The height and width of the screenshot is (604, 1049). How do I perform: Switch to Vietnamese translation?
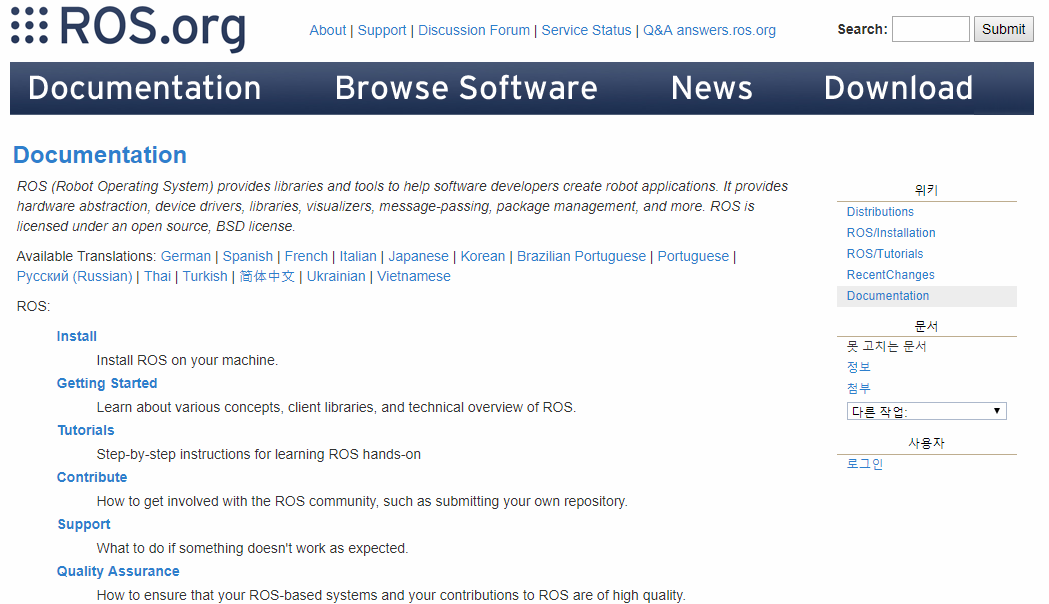click(x=413, y=276)
